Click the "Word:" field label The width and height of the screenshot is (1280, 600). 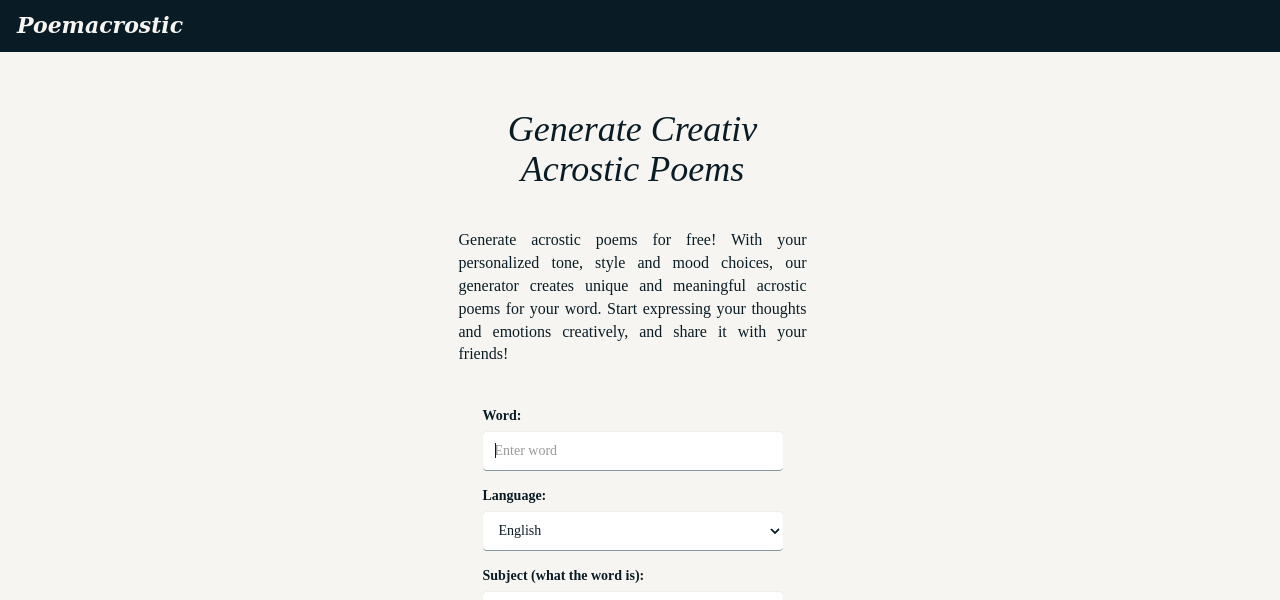coord(502,416)
